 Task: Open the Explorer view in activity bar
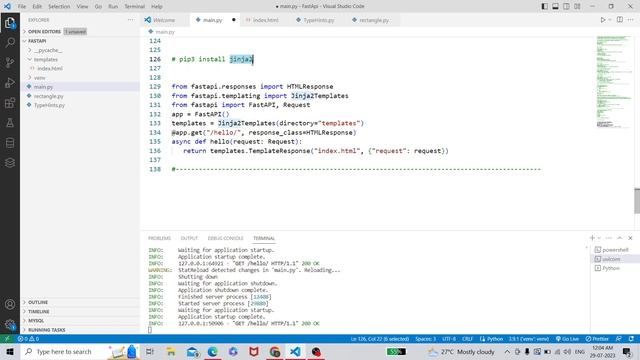tap(10, 23)
